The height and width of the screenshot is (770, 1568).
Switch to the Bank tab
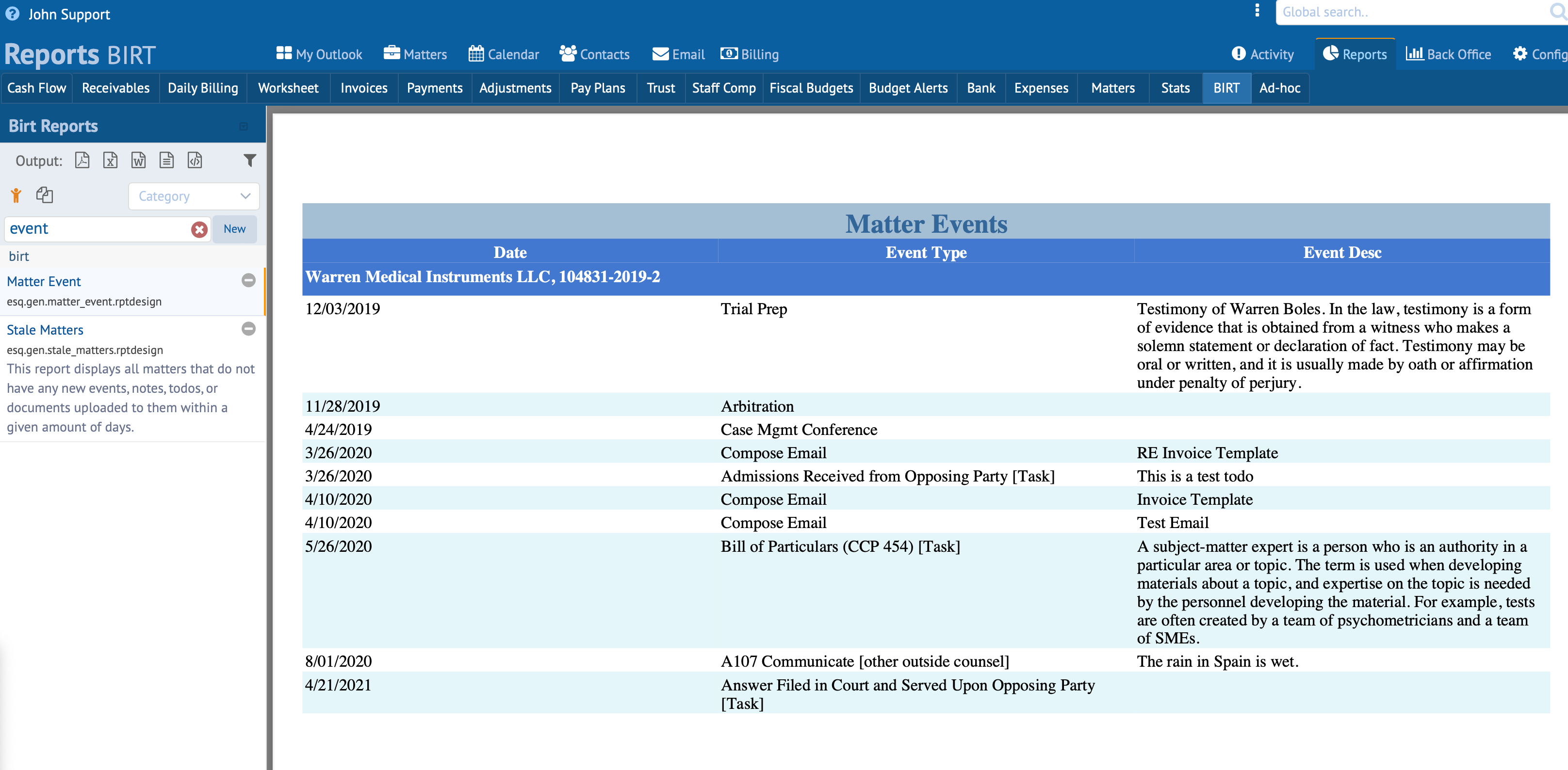pyautogui.click(x=981, y=88)
